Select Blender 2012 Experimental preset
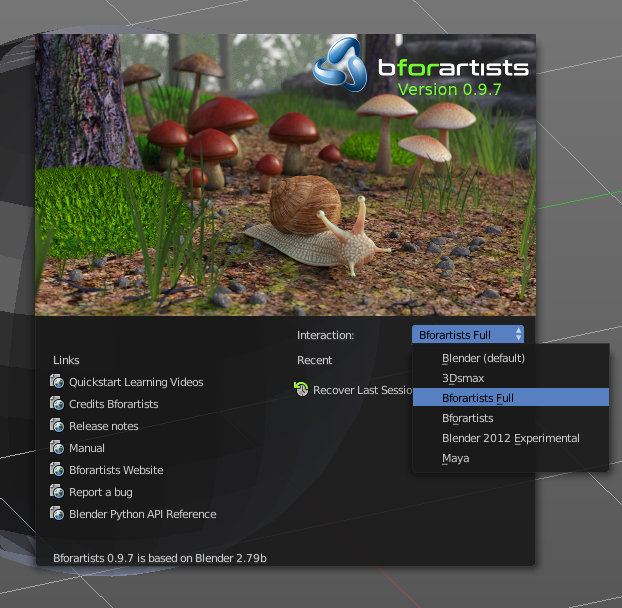622x608 pixels. click(x=511, y=438)
